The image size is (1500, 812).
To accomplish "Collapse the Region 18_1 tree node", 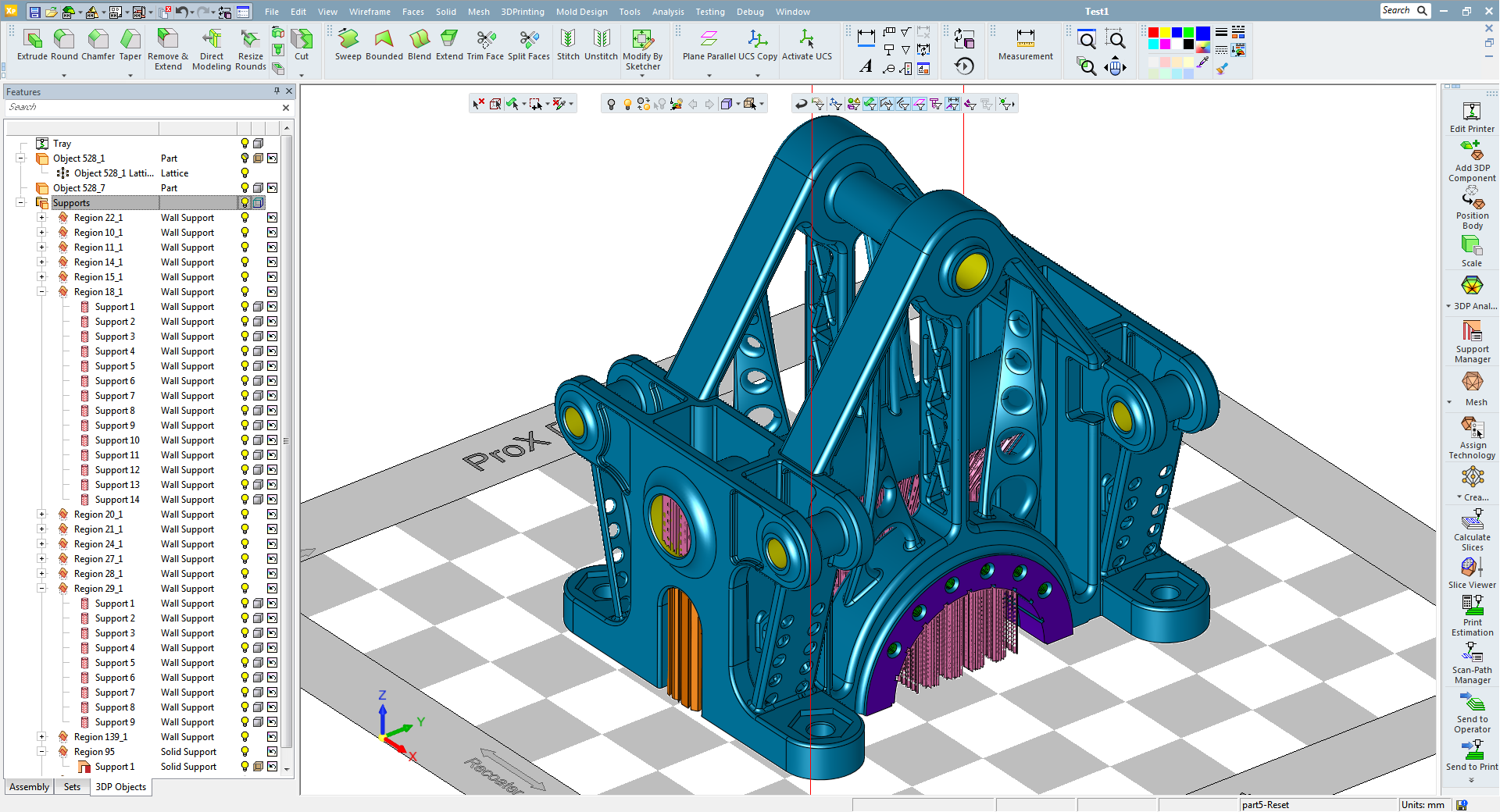I will coord(42,292).
